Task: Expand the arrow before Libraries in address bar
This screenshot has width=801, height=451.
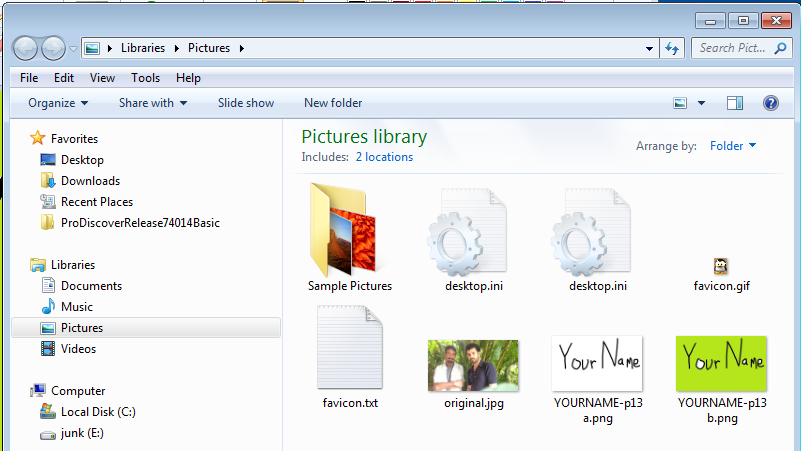Action: tap(109, 48)
